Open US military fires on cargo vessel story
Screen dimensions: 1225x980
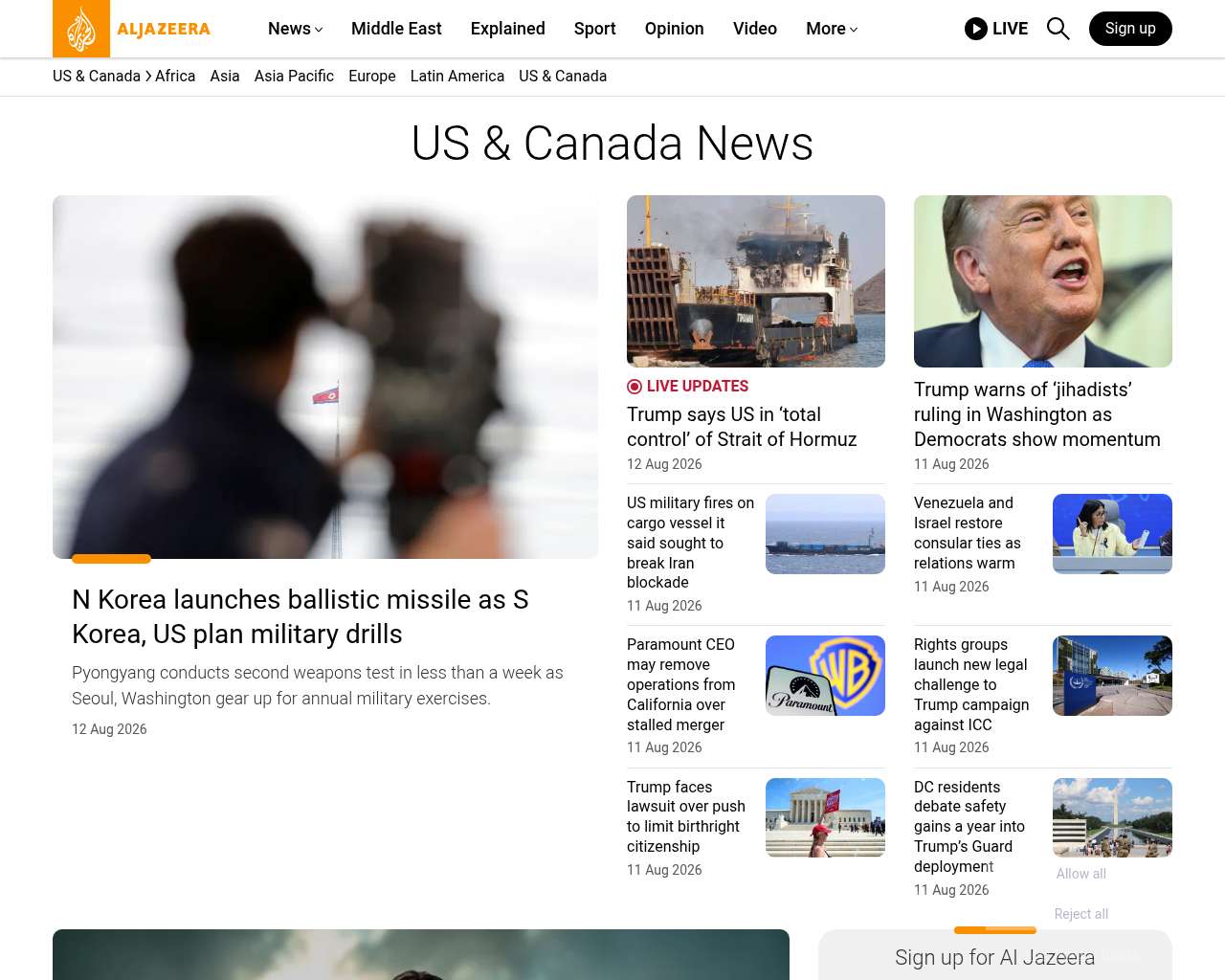[691, 543]
